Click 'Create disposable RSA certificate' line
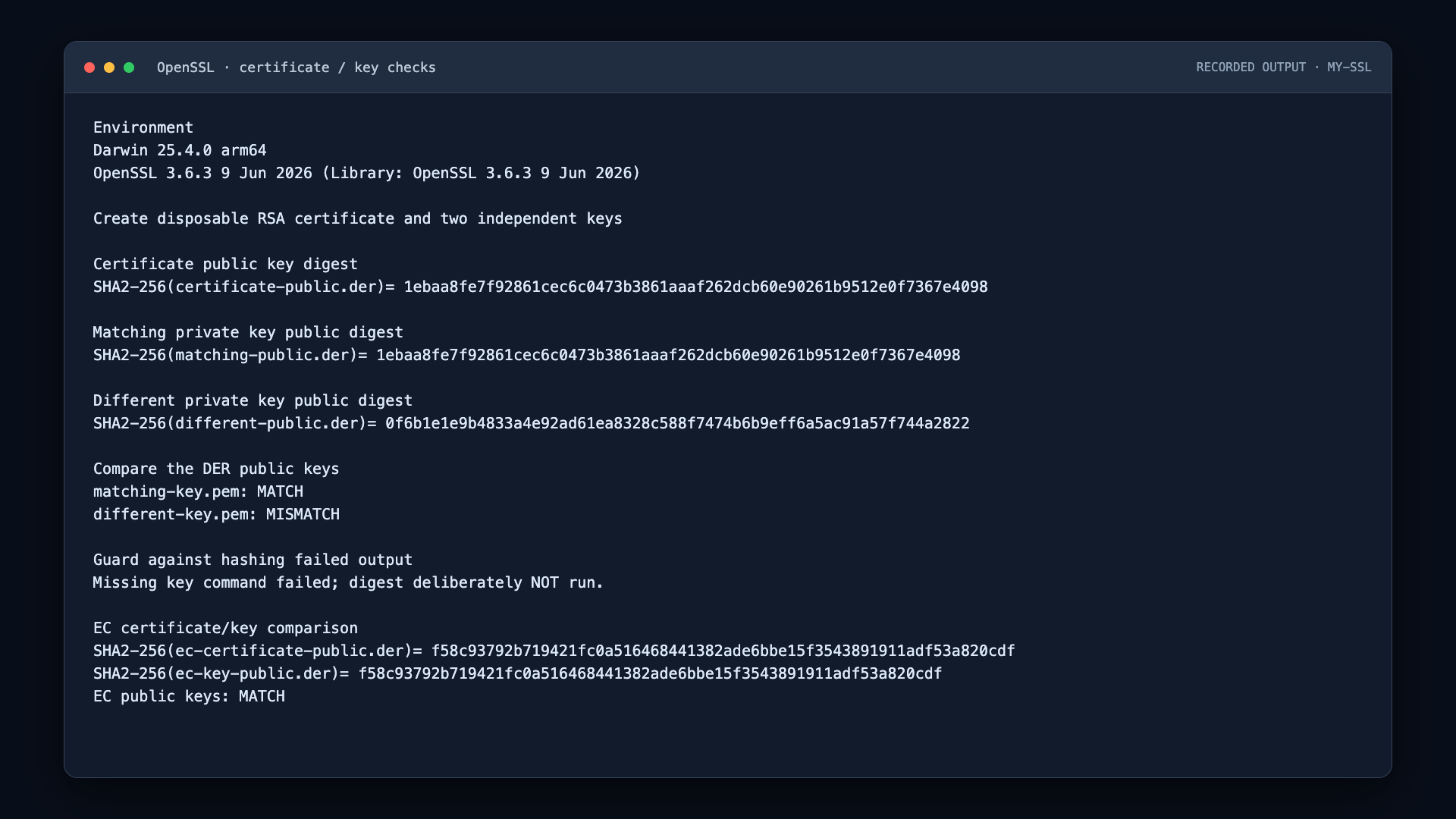 pos(358,218)
